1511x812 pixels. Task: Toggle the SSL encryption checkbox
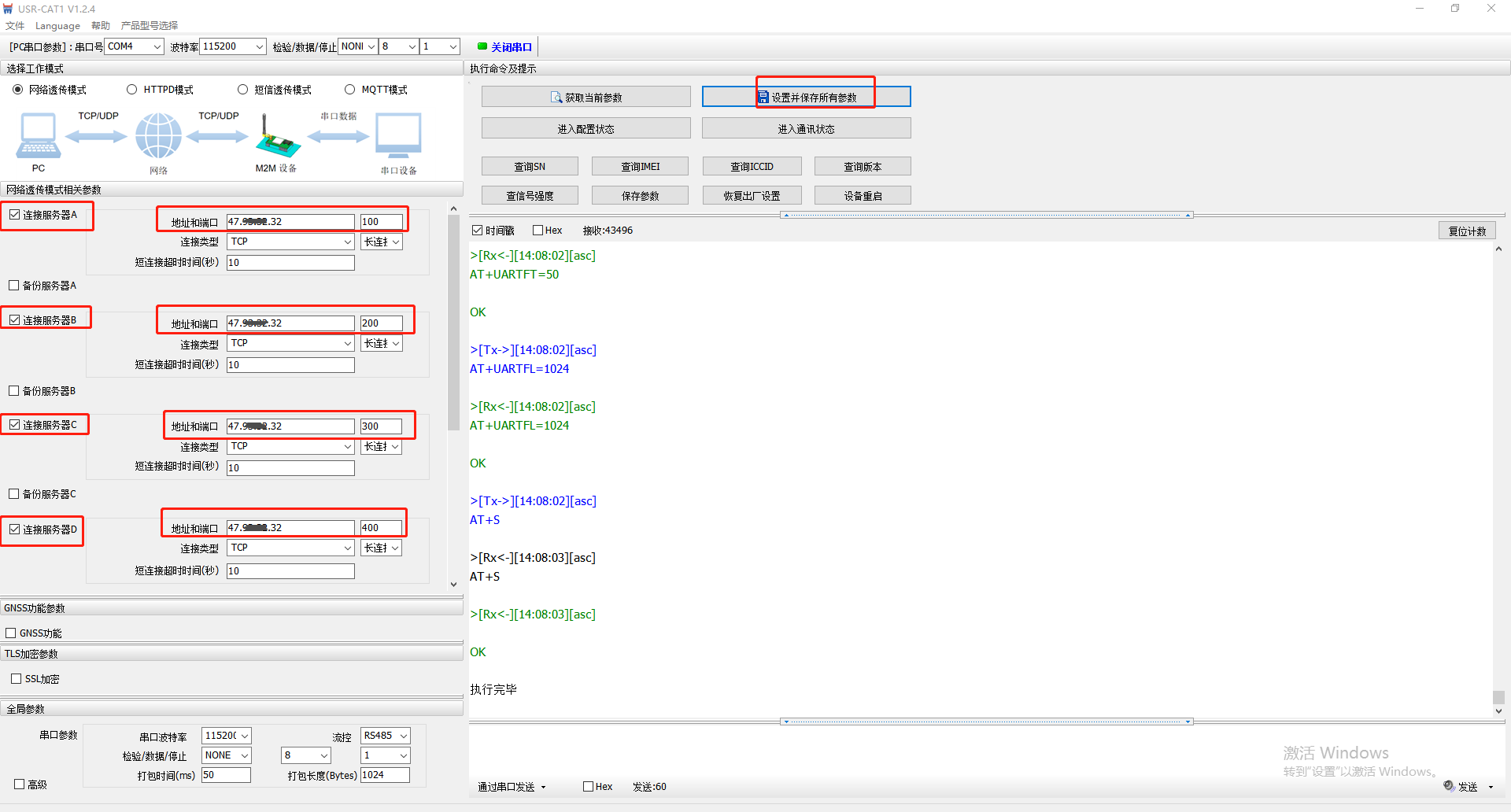tap(17, 679)
